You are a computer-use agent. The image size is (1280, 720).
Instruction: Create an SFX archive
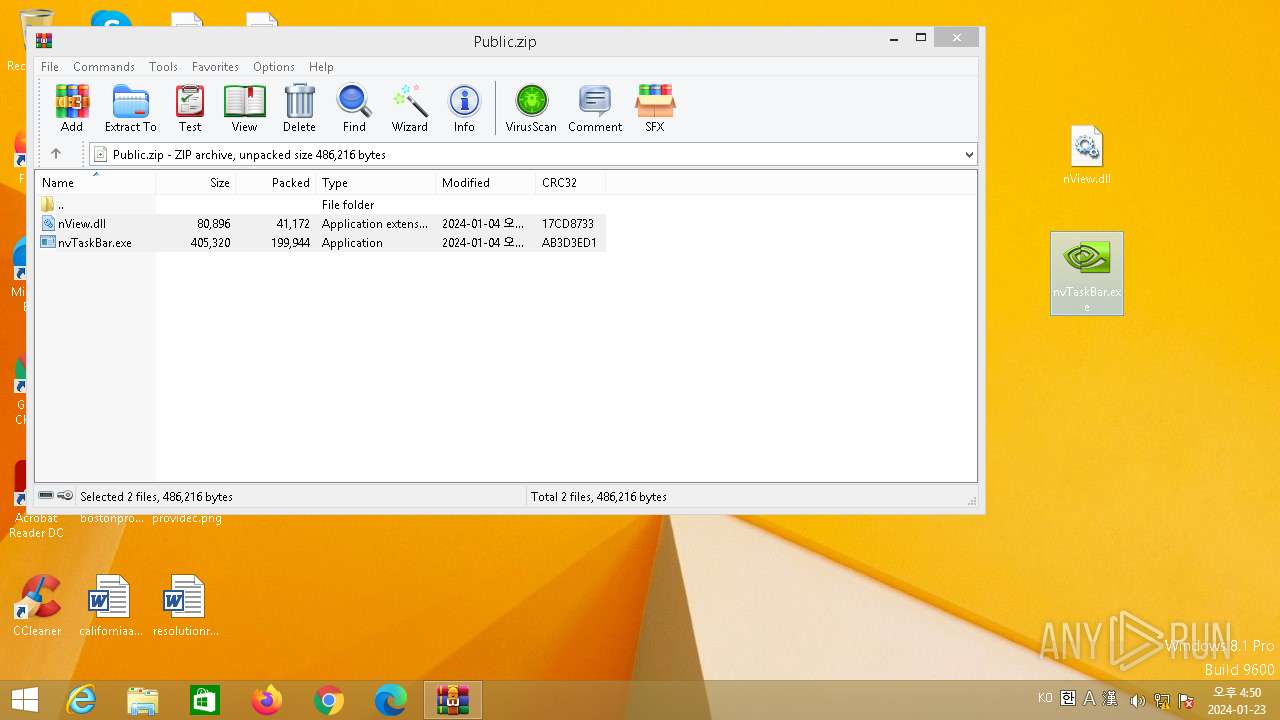tap(654, 108)
